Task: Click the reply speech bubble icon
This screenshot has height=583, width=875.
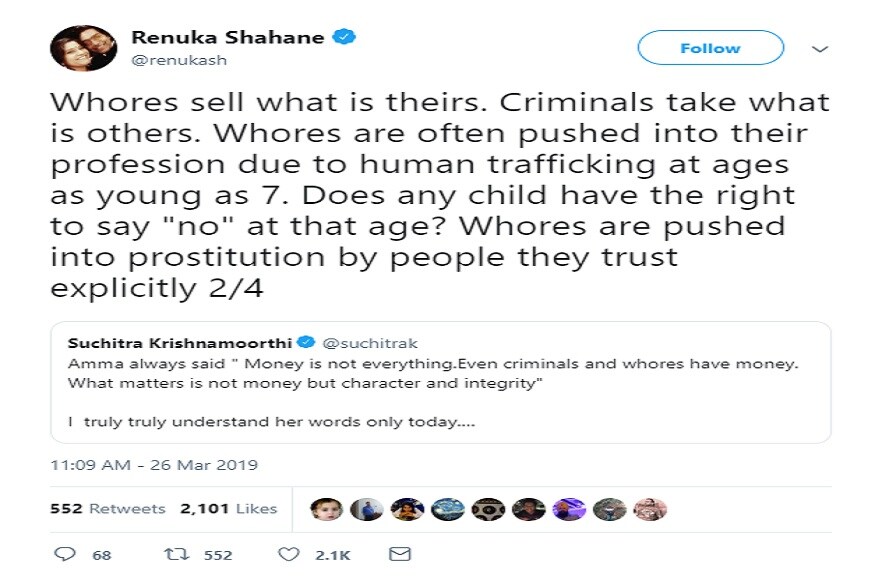Action: (67, 554)
